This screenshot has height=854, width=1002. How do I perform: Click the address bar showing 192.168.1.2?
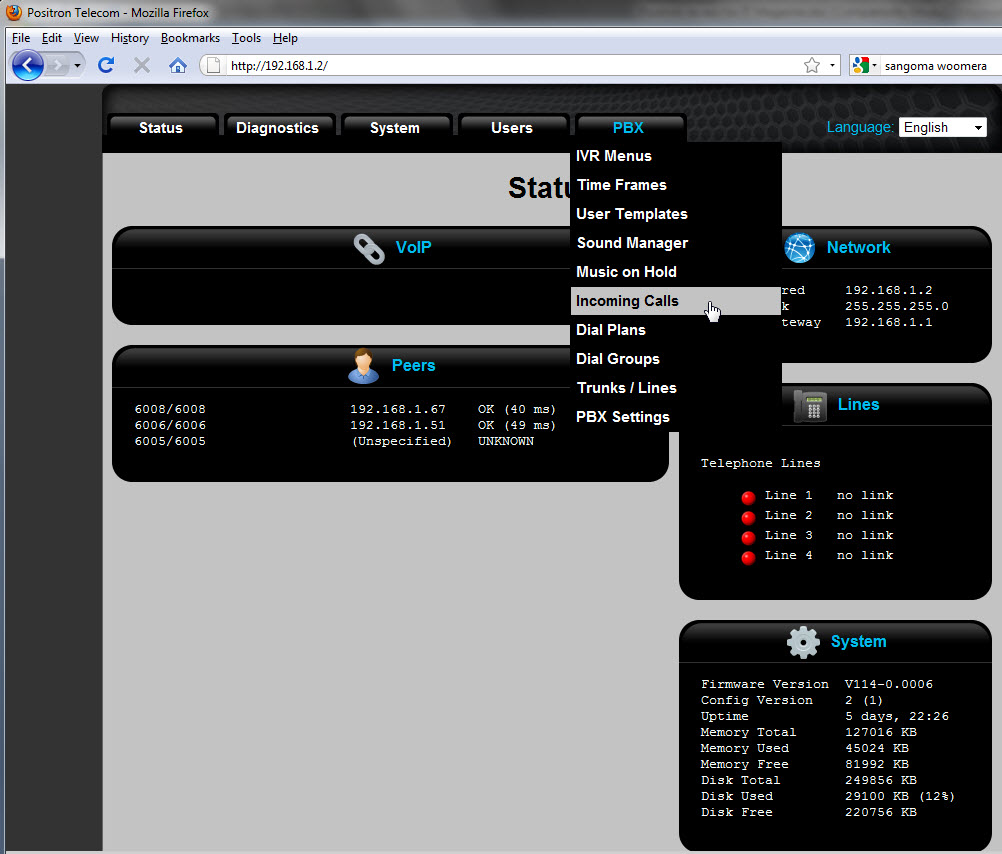(x=500, y=66)
